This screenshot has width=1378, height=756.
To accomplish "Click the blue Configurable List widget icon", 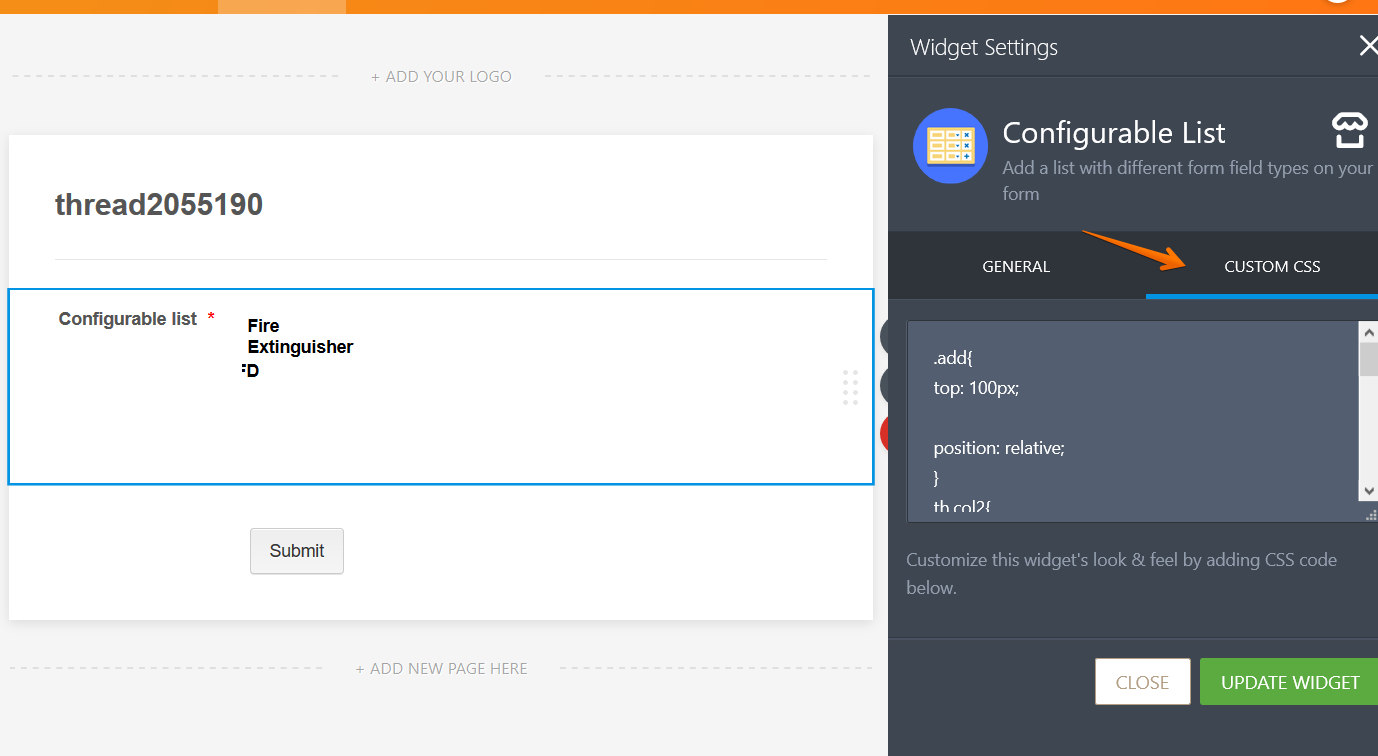I will click(x=950, y=146).
